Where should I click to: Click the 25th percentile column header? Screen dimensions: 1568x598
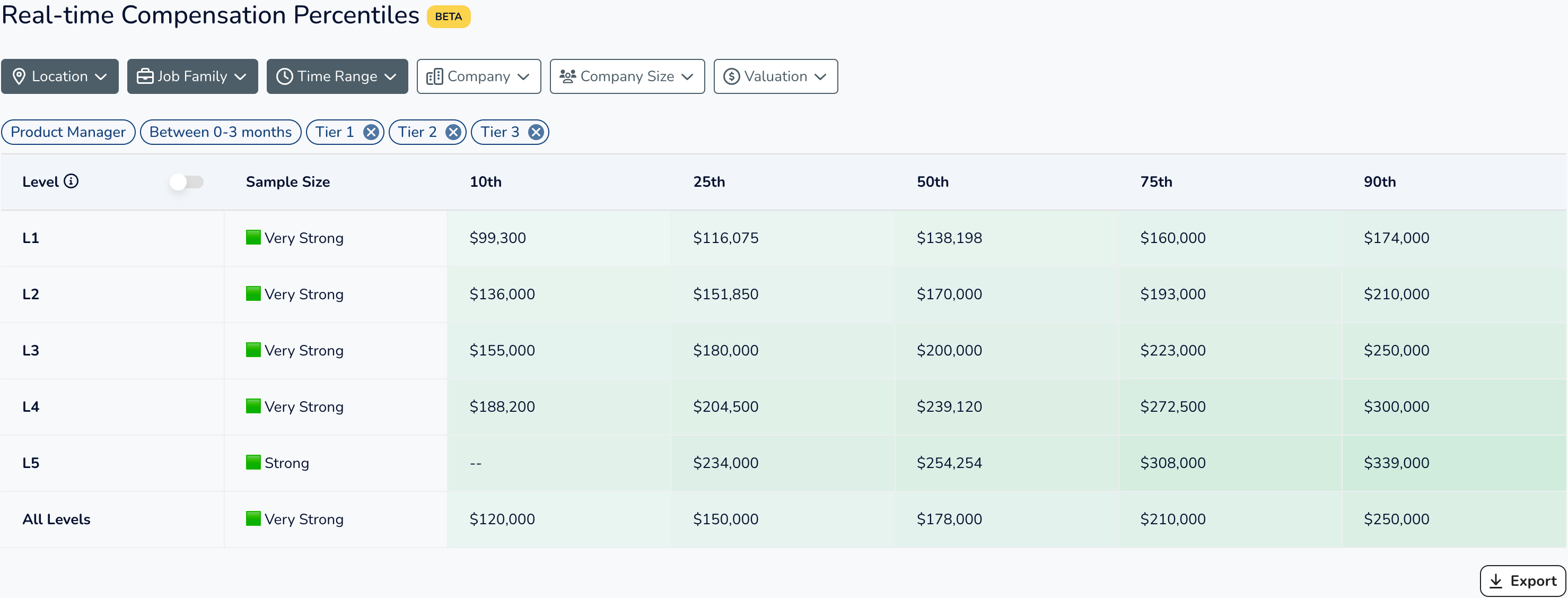[709, 181]
